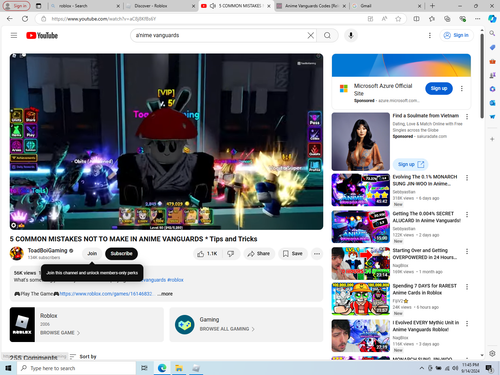Join ToadBoiGaming channel membership

92,254
